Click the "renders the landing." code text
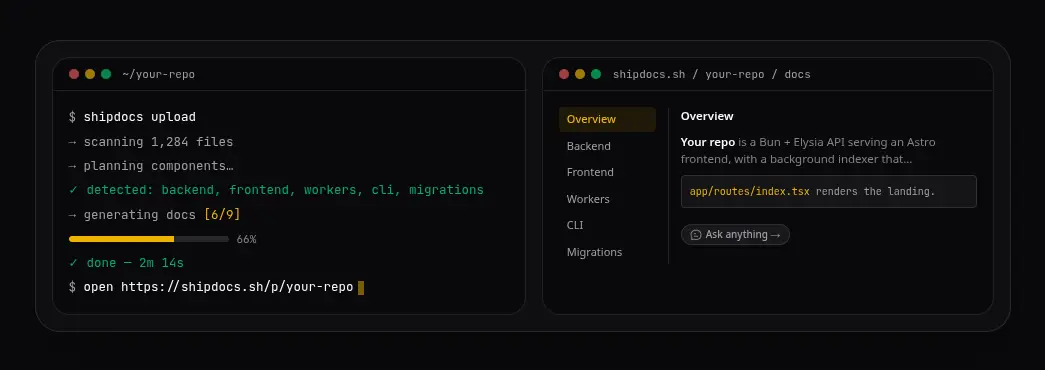The height and width of the screenshot is (370, 1045). 876,191
